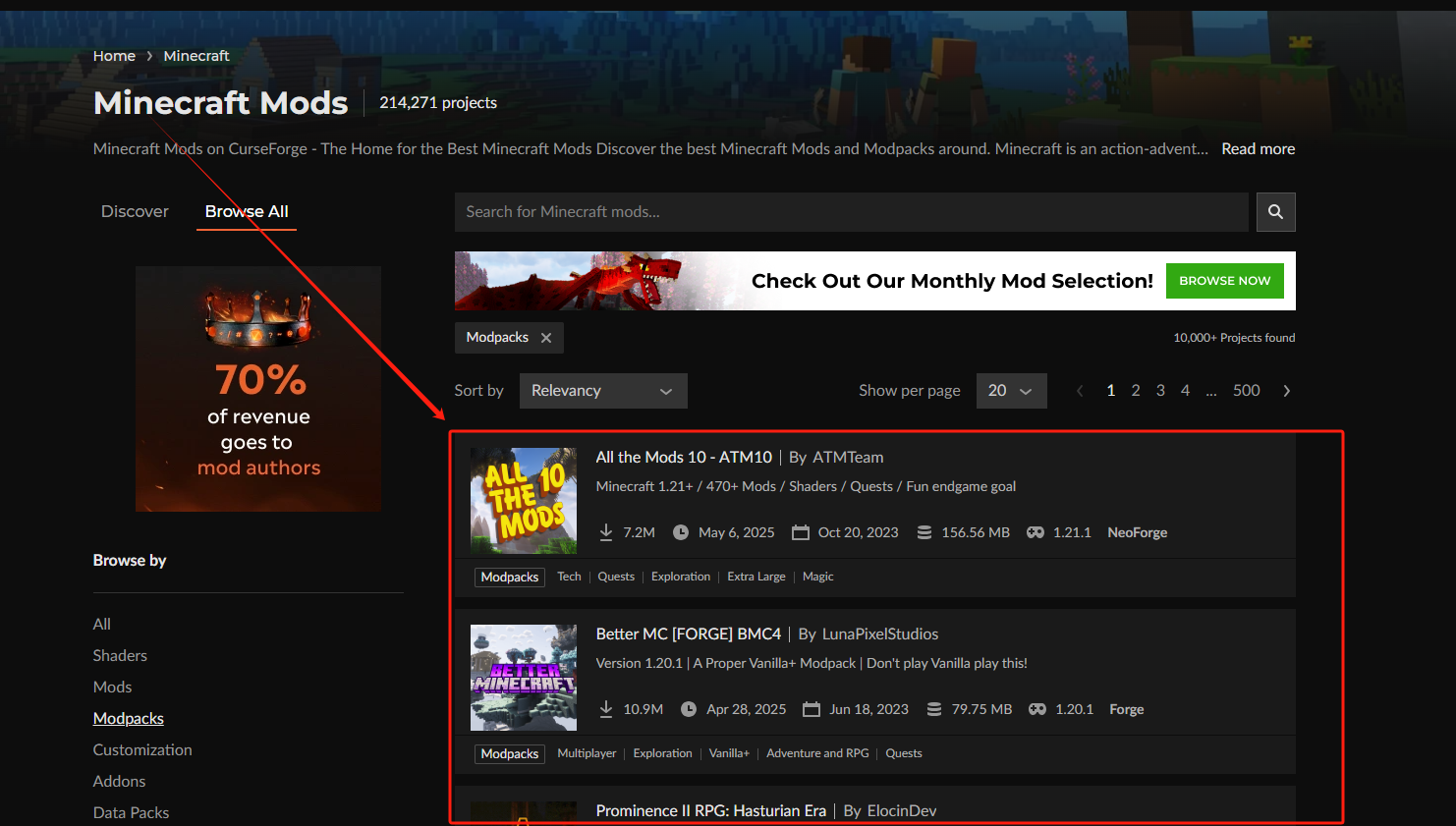Open Better Minecraft thumbnail image
1456x826 pixels.
[x=524, y=678]
